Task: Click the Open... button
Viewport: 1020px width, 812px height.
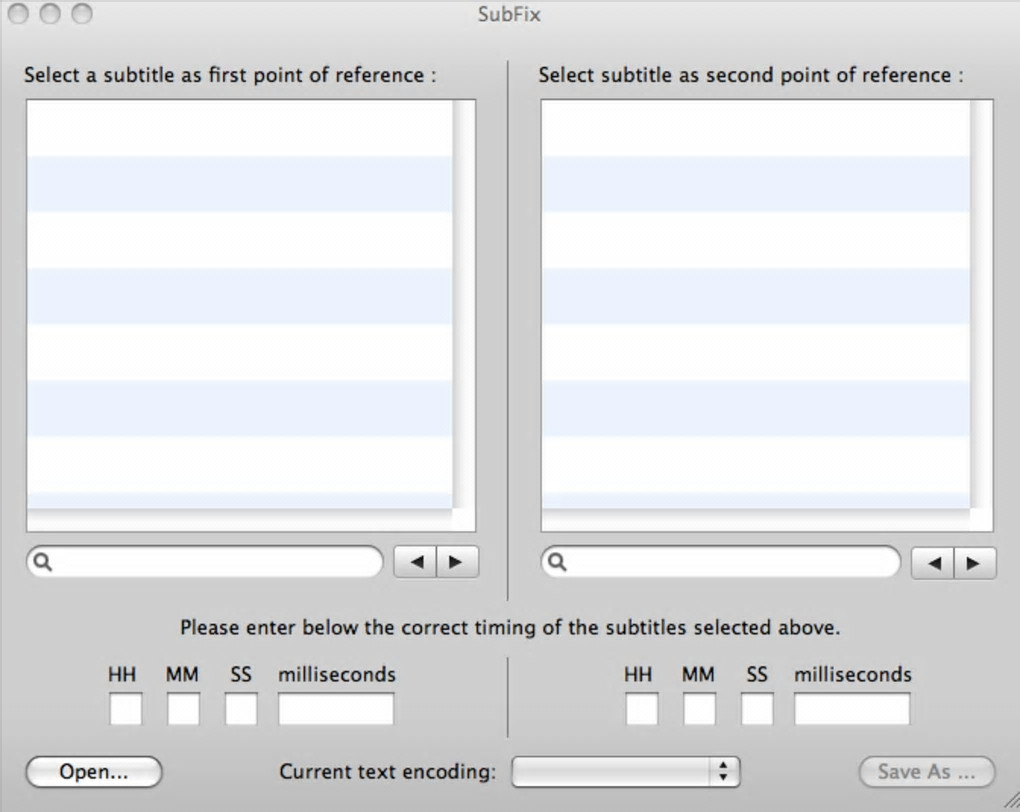Action: [x=93, y=771]
